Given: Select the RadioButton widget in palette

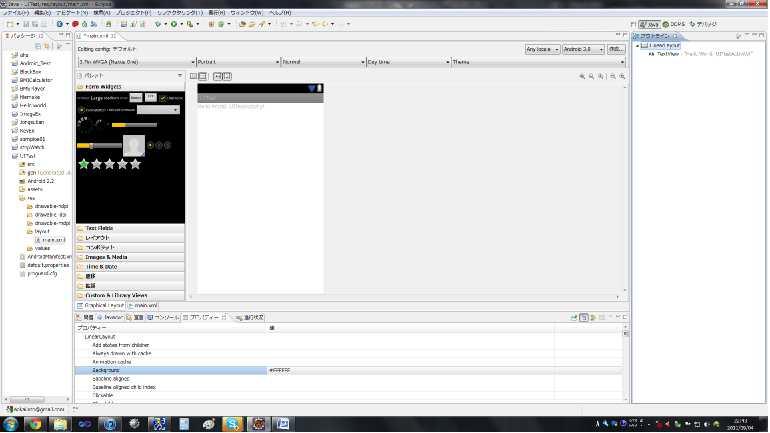Looking at the screenshot, I should click(x=81, y=109).
